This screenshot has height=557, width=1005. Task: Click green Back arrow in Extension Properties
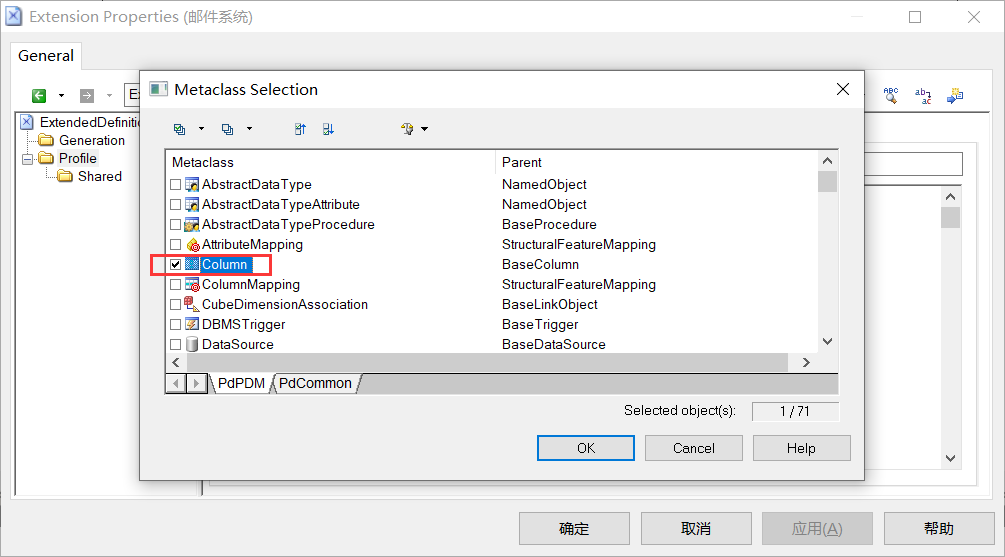click(x=39, y=96)
